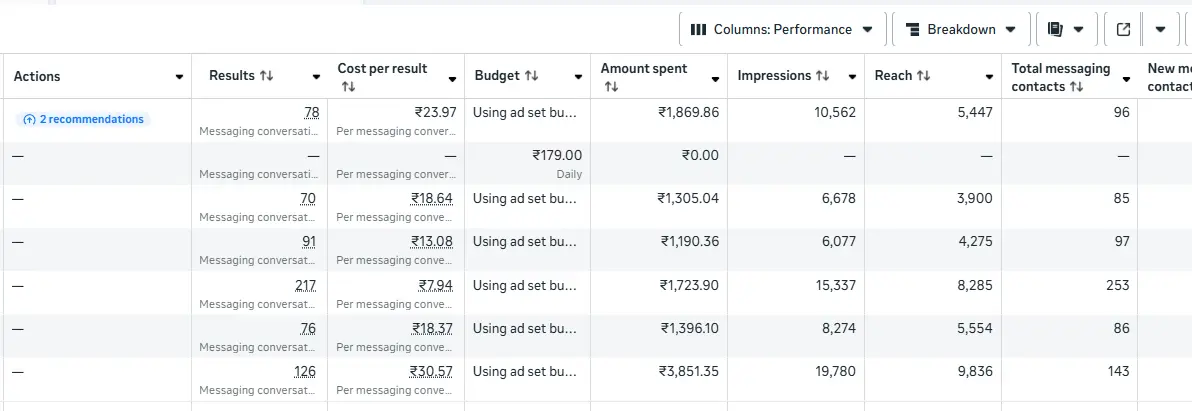Viewport: 1192px width, 411px height.
Task: Sort table by Results using sort arrows
Action: click(x=266, y=76)
